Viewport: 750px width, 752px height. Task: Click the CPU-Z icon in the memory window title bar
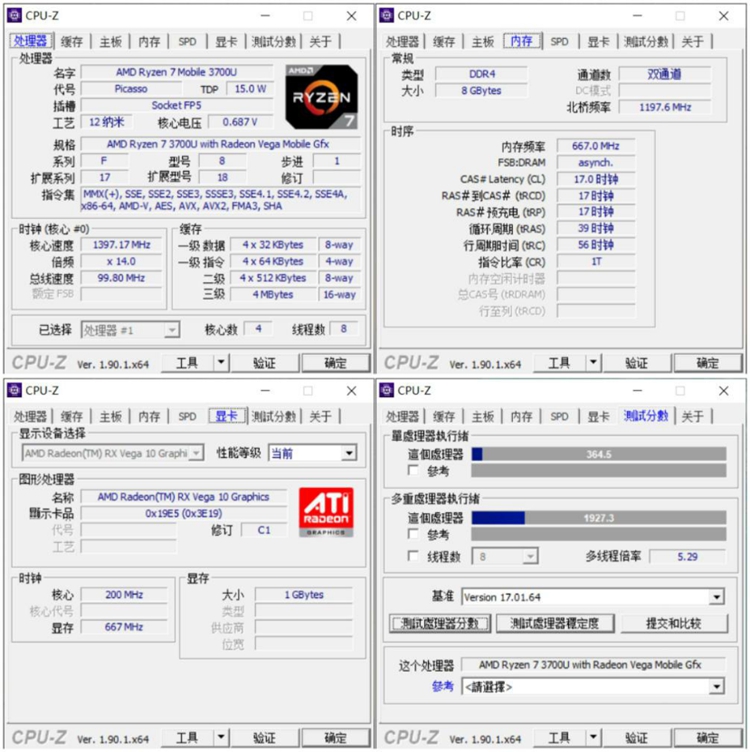pyautogui.click(x=387, y=16)
